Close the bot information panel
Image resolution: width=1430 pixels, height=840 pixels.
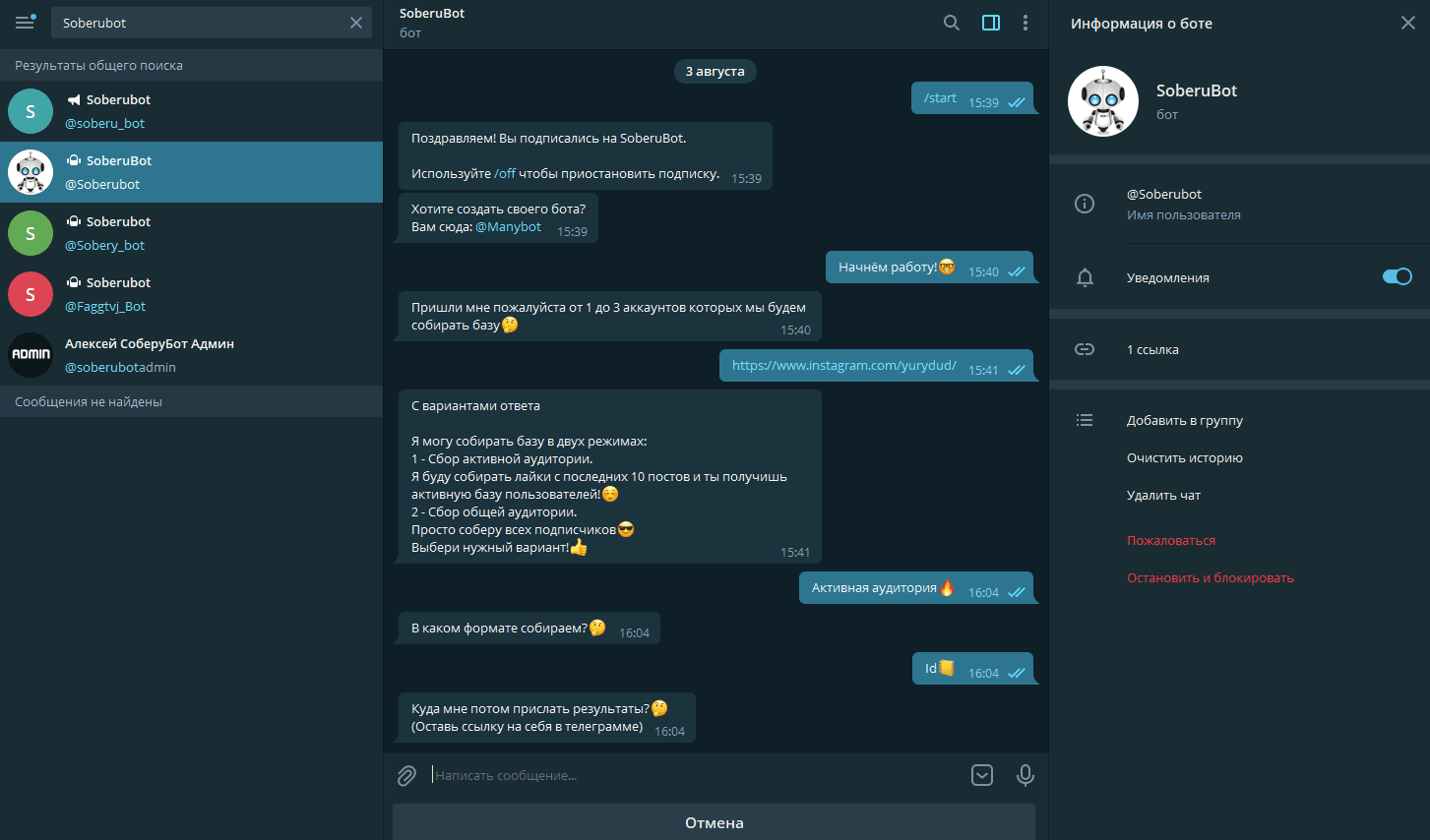point(1407,23)
